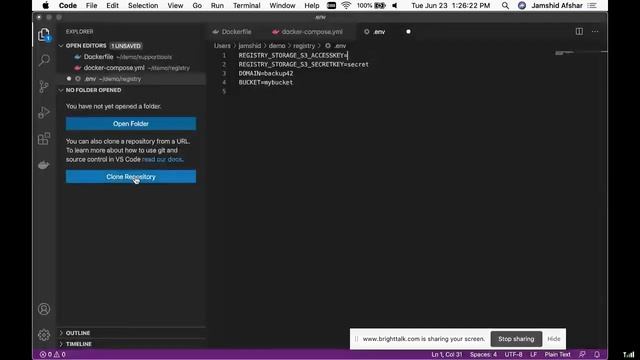Open the macOS notification center icon
640x360 pixels.
pos(592,6)
